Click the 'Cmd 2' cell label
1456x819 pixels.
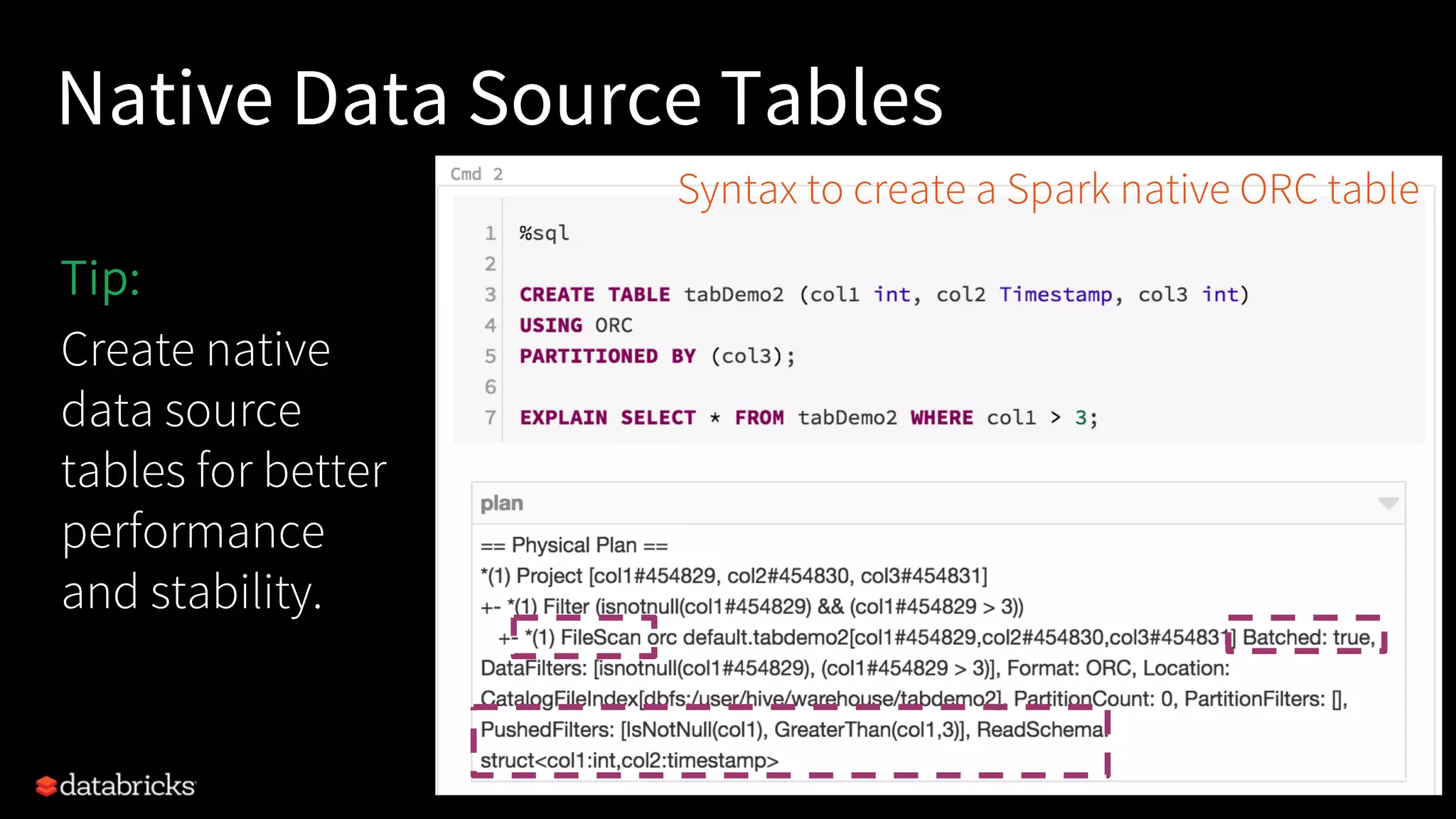476,174
